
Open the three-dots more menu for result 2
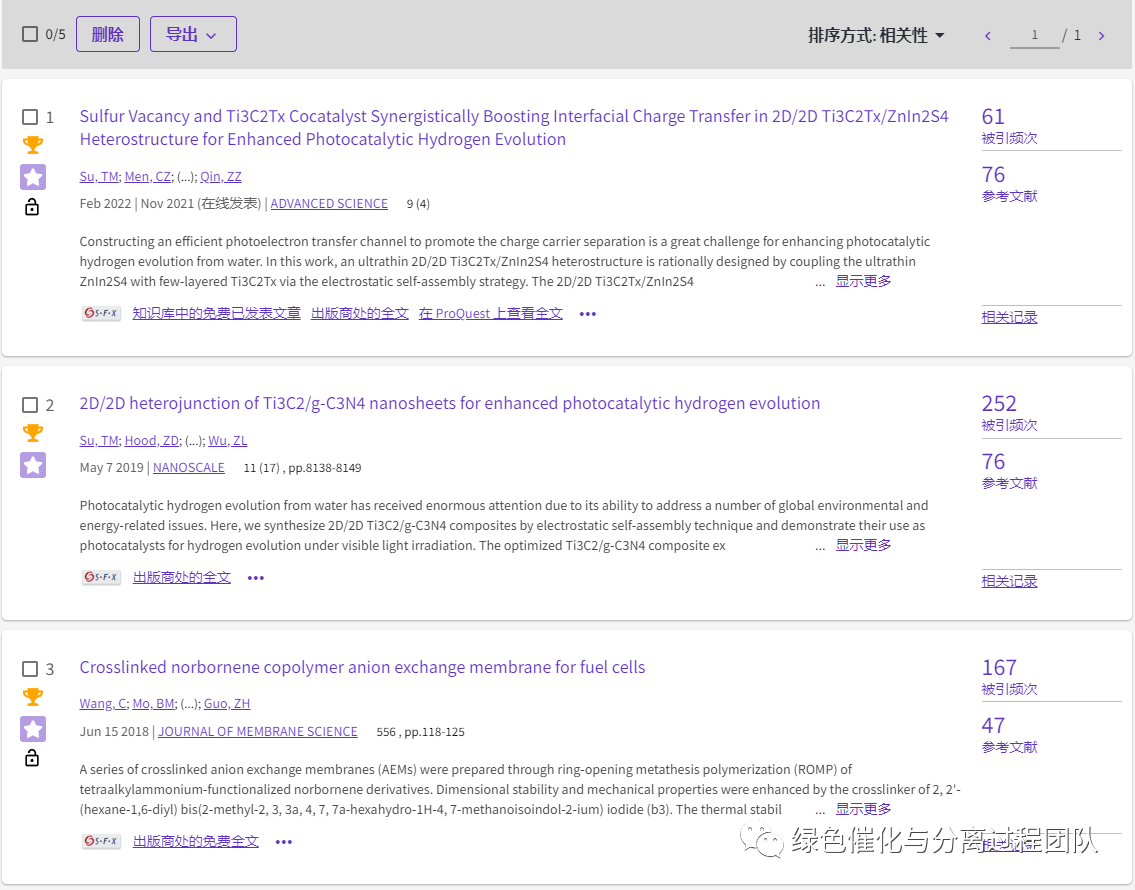[x=256, y=578]
